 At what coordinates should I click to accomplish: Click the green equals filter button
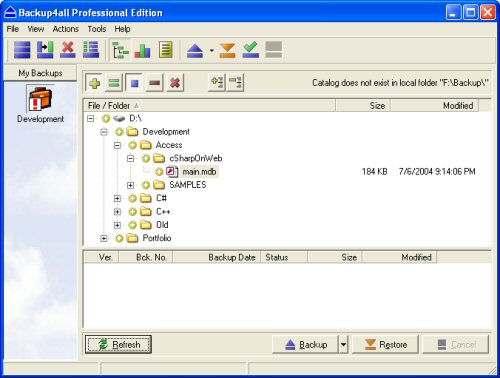click(x=114, y=83)
